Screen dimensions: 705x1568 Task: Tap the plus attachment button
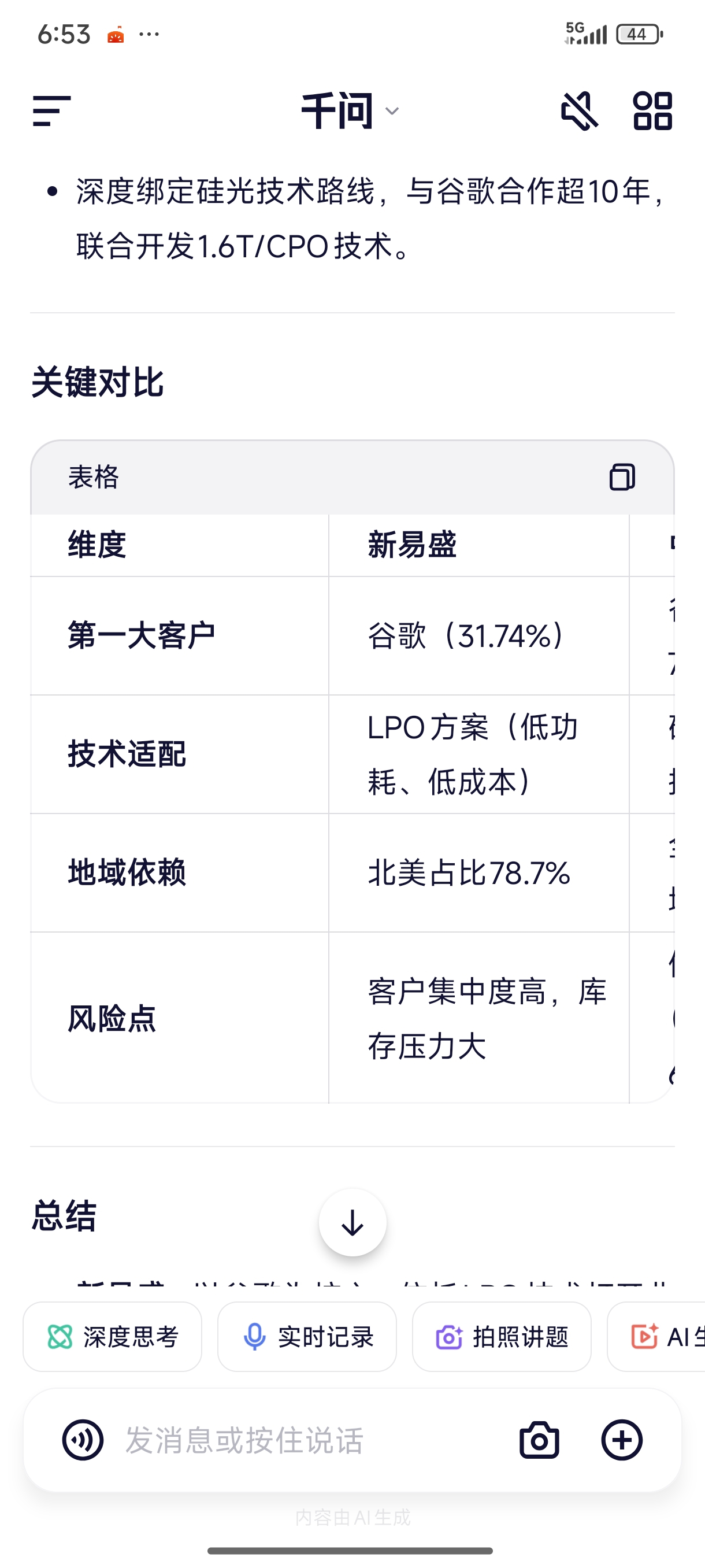click(622, 1440)
